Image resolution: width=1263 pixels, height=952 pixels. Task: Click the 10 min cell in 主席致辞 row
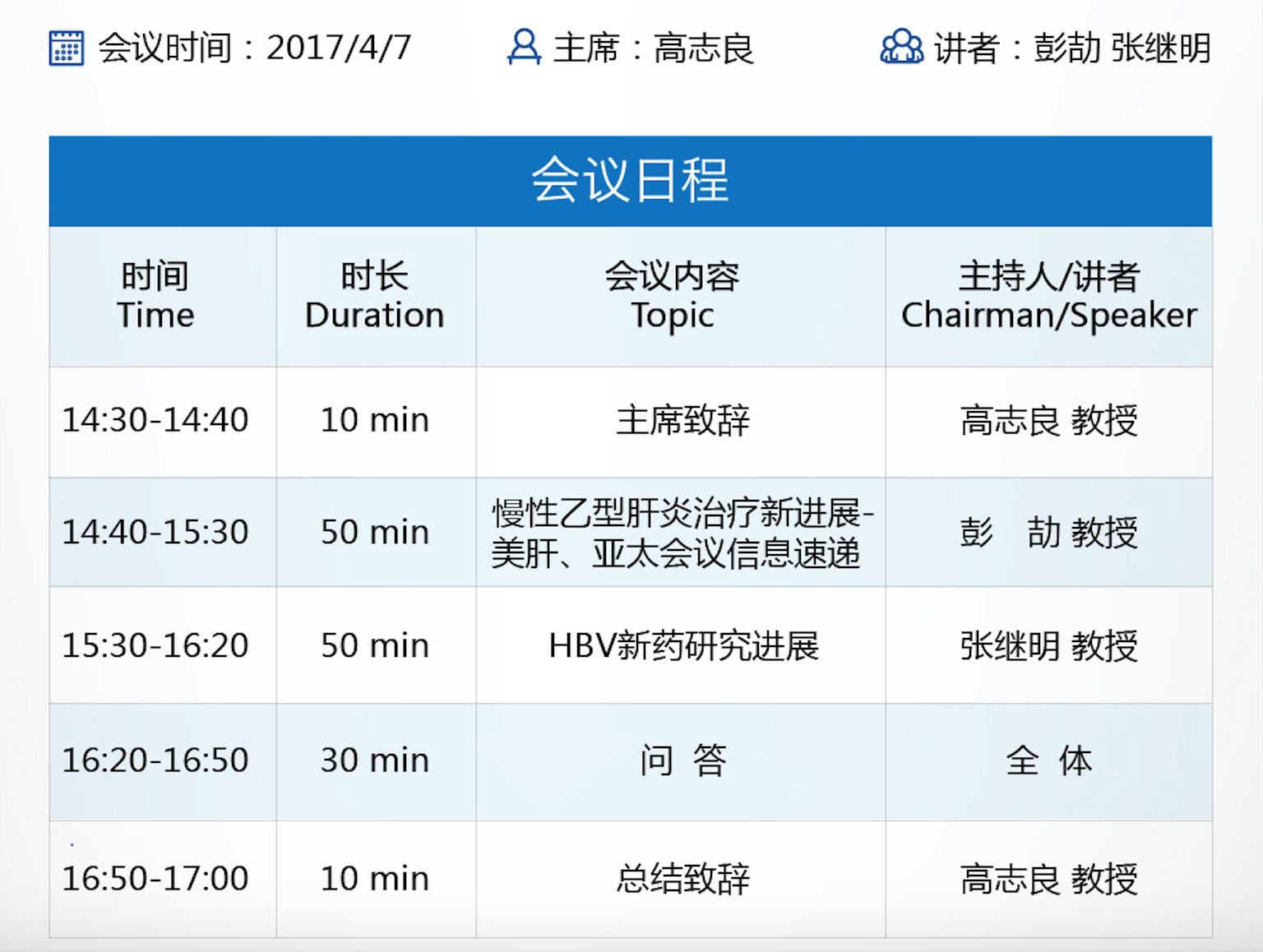(376, 422)
